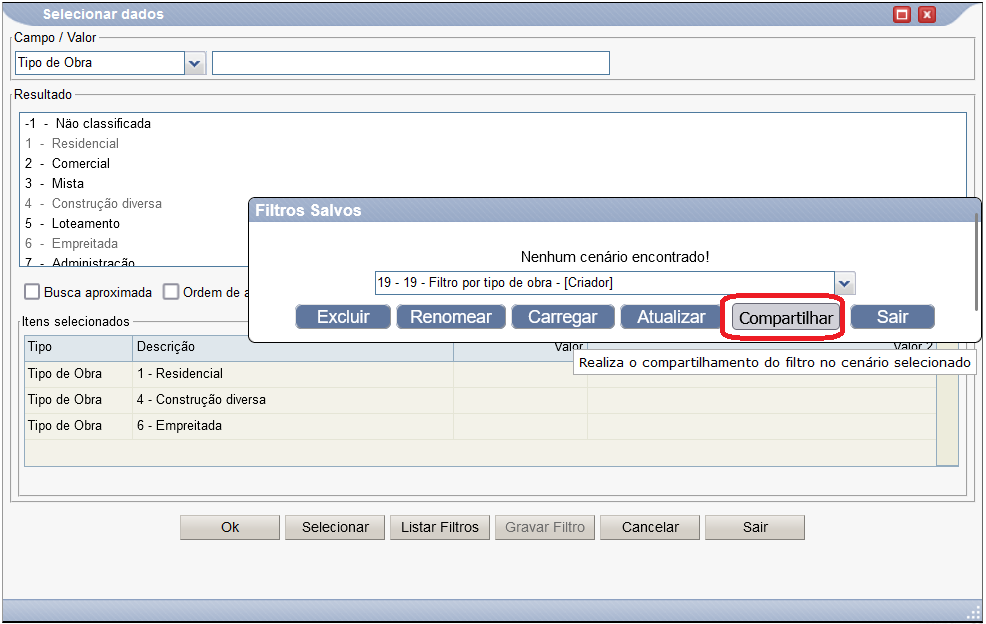Select the '6 - Empreitada' selected item row

(480, 426)
